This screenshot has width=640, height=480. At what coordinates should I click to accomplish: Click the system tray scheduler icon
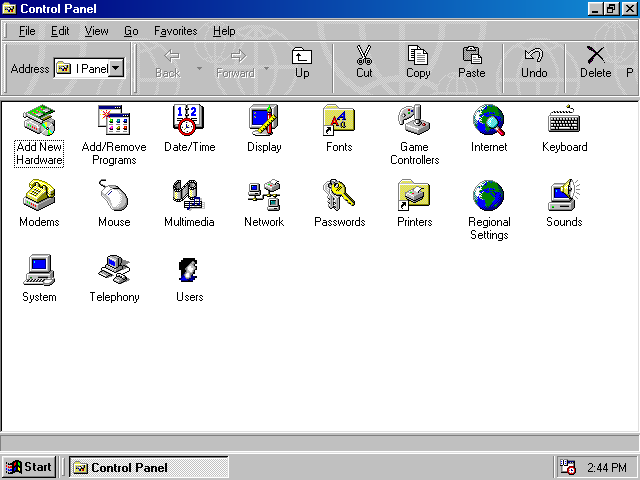click(568, 467)
